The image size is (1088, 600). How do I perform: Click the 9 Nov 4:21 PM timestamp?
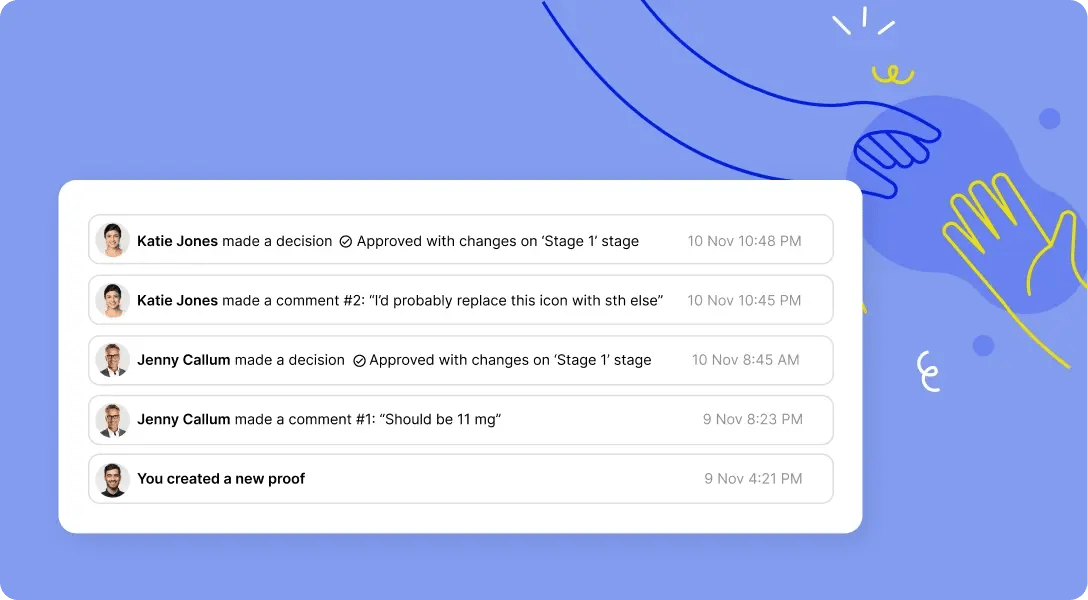click(x=753, y=479)
